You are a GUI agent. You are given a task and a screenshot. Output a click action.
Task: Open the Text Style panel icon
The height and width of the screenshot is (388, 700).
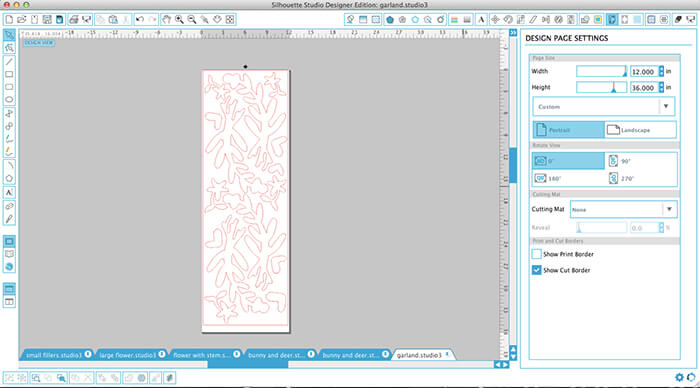[x=481, y=20]
